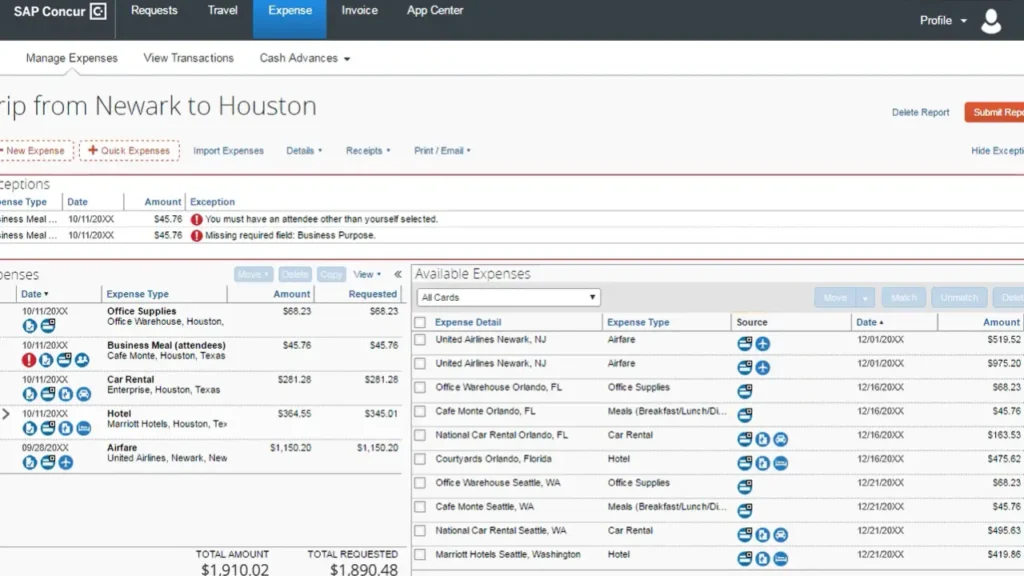Check the box for United Airlines $519.52
This screenshot has width=1024, height=576.
(x=420, y=340)
